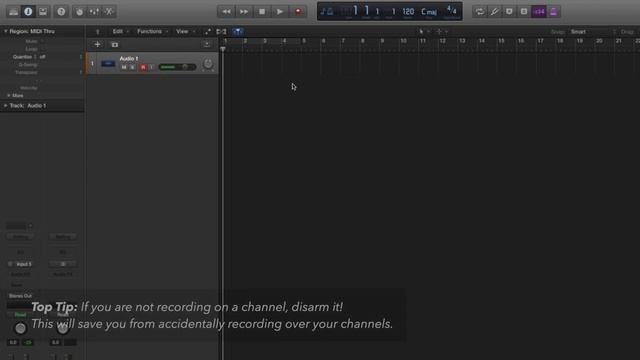Start recording with the Record button
The height and width of the screenshot is (360, 640).
click(298, 12)
